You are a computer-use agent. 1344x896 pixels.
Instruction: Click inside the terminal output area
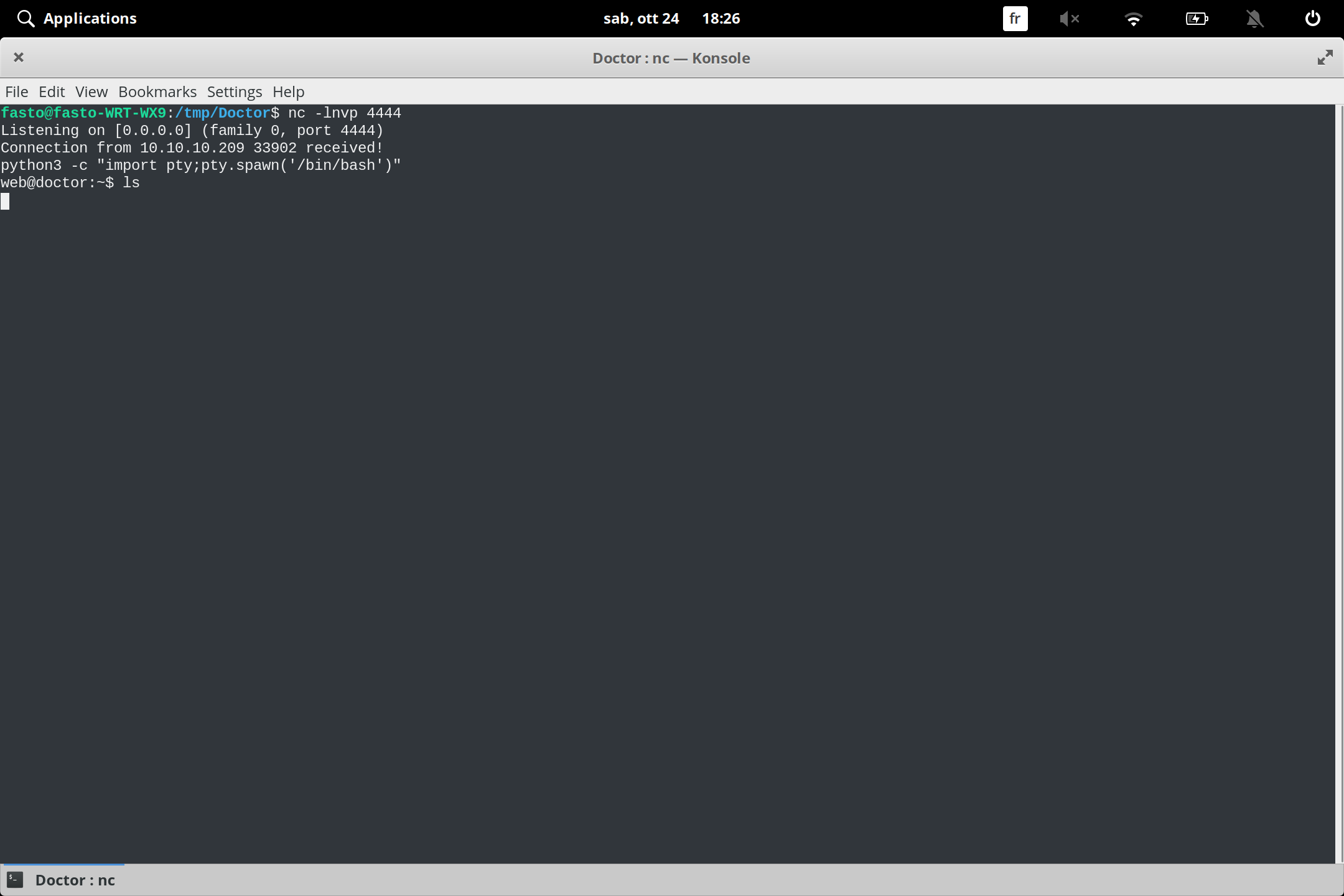[x=622, y=436]
